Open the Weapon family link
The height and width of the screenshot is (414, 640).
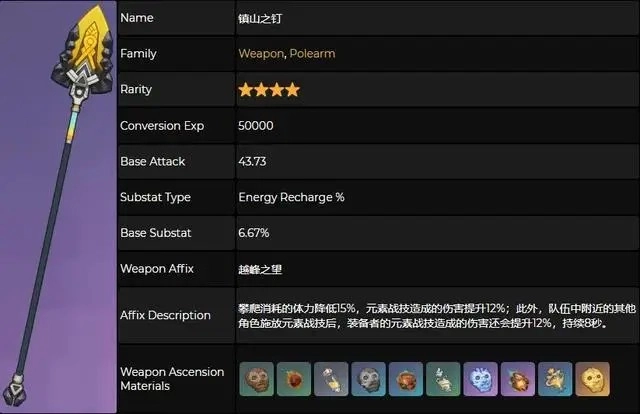point(261,53)
